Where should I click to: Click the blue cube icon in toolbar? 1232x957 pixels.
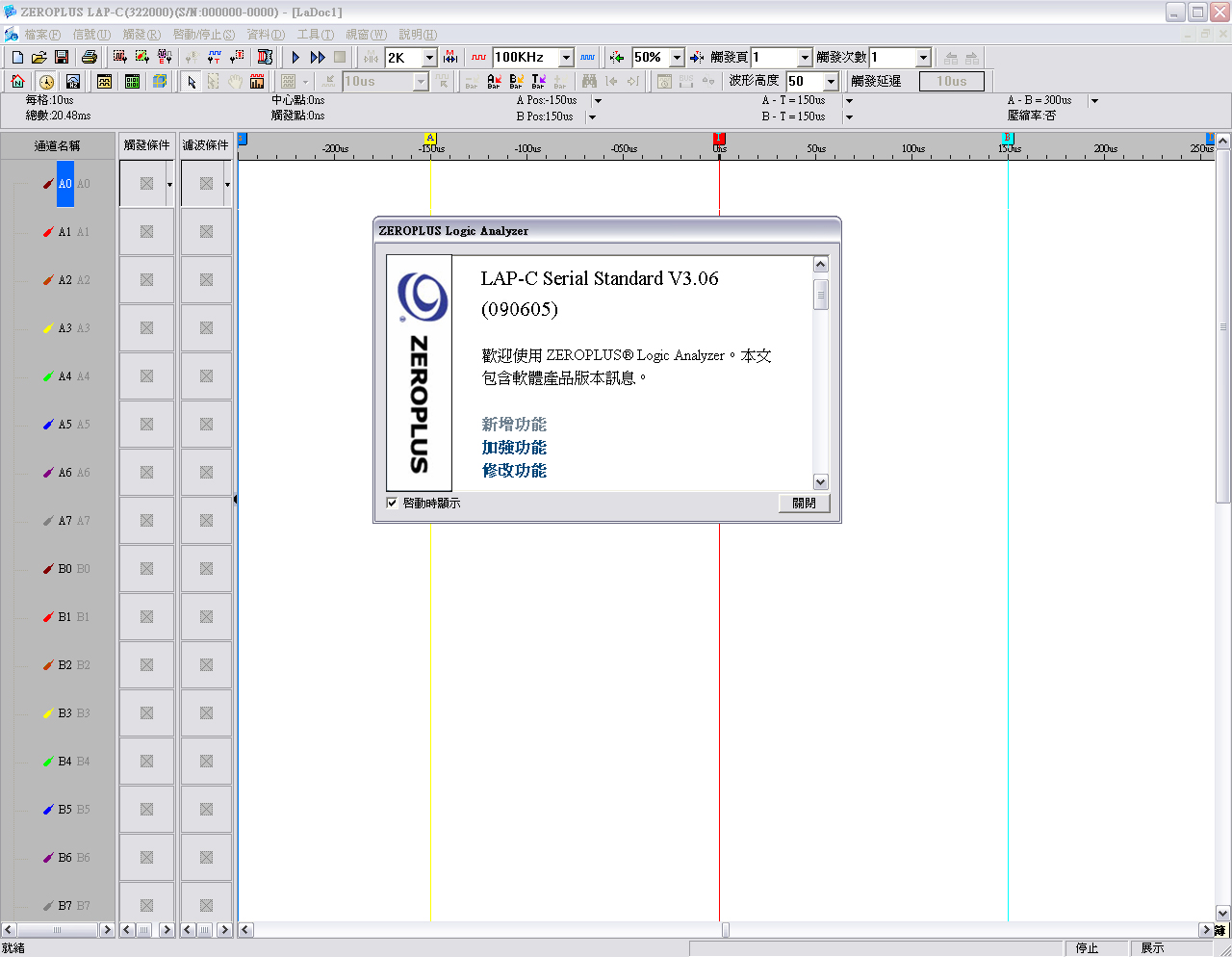point(160,82)
